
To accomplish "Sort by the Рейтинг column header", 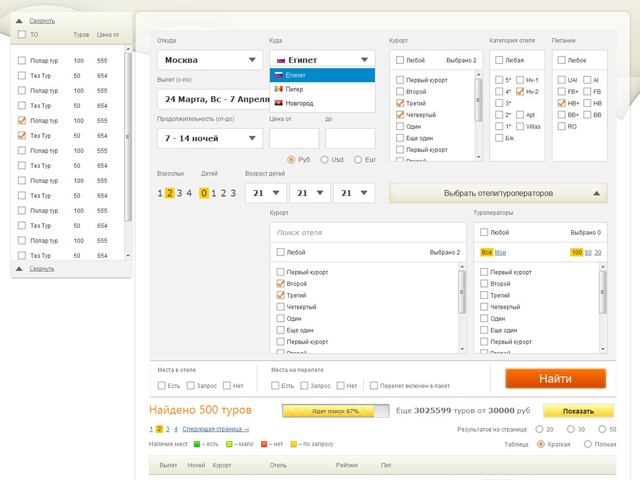I will [x=347, y=465].
